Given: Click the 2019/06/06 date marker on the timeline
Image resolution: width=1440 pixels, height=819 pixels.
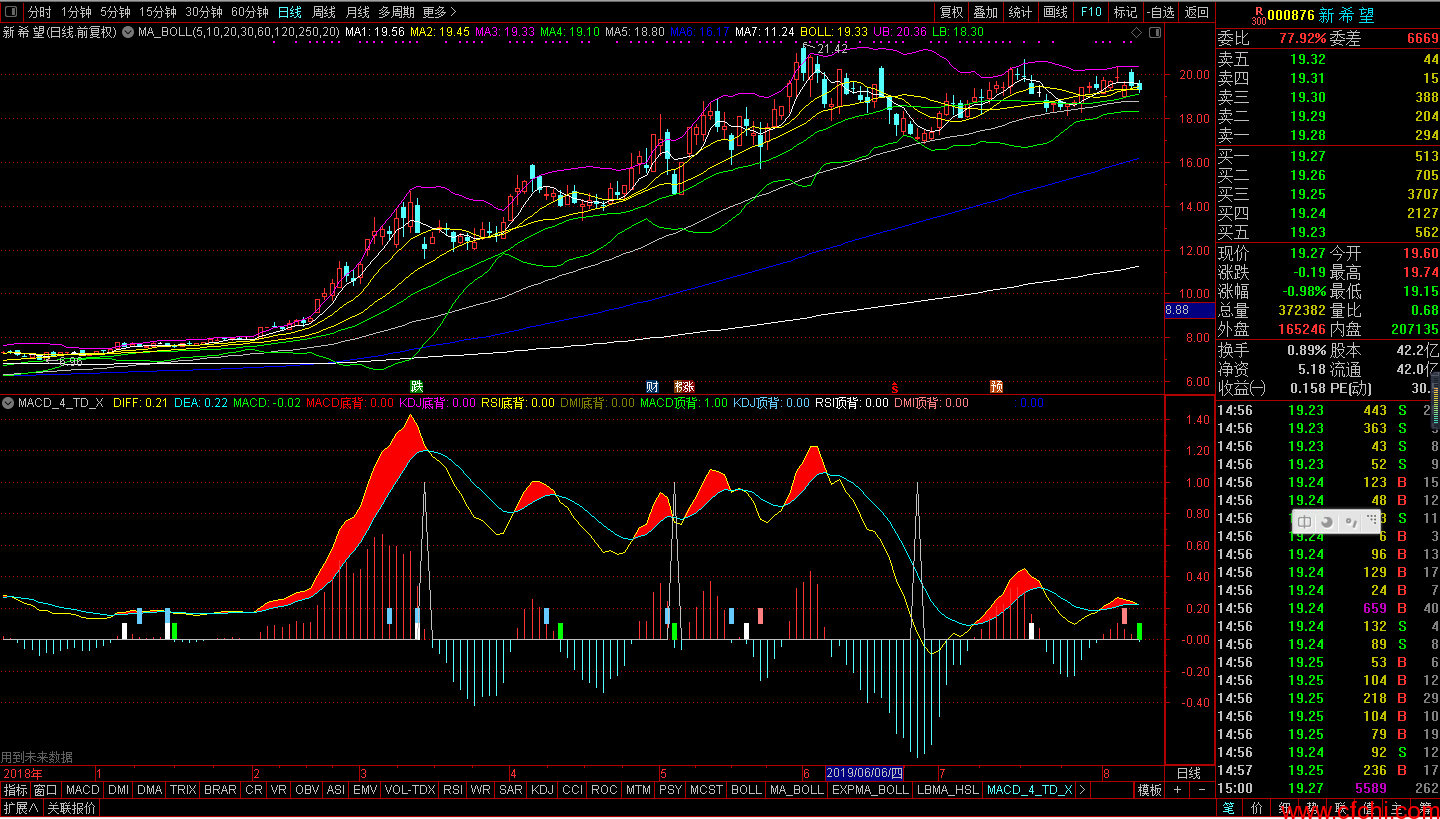Looking at the screenshot, I should click(865, 773).
